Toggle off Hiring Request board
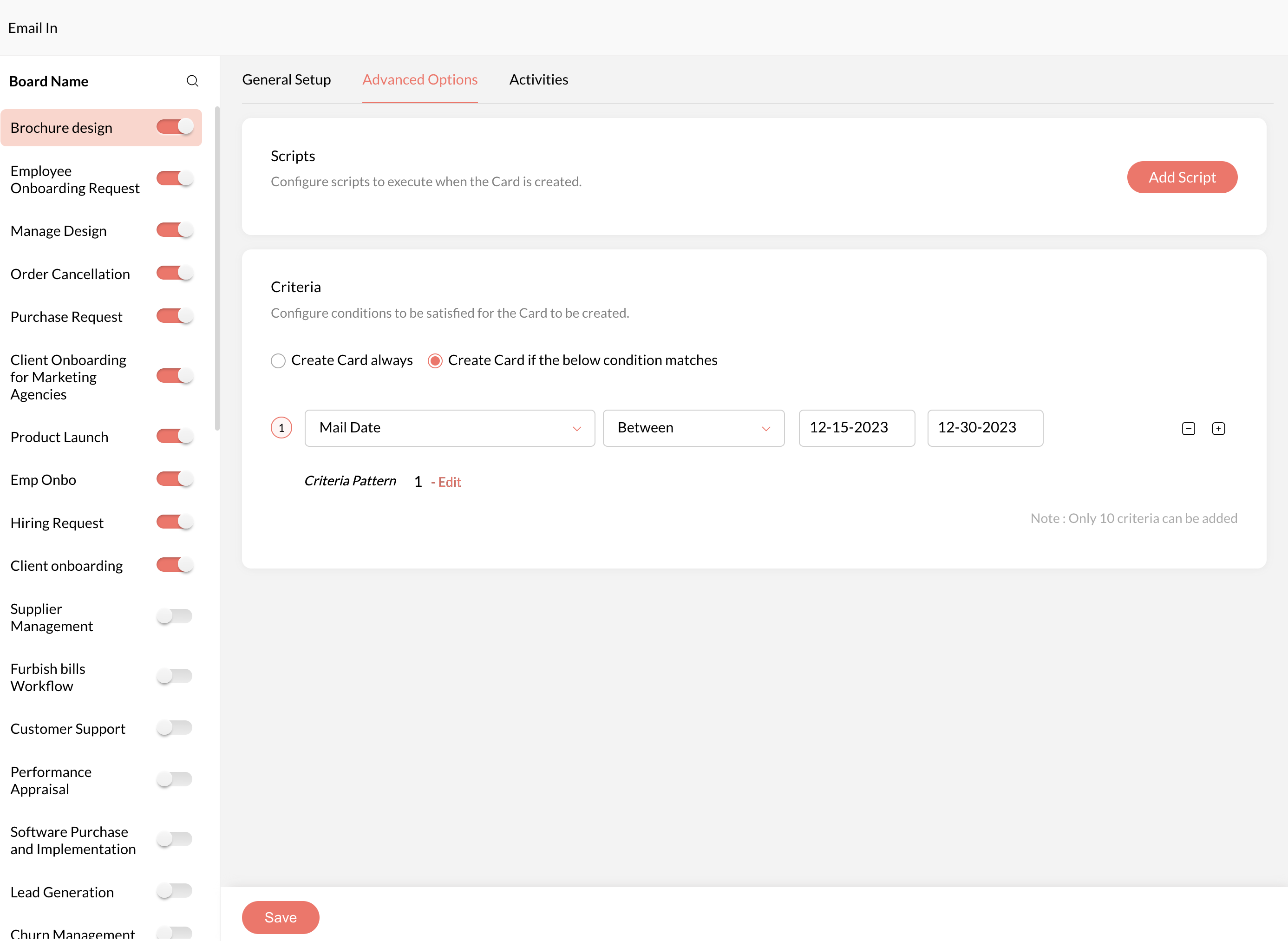Image resolution: width=1288 pixels, height=941 pixels. (176, 522)
